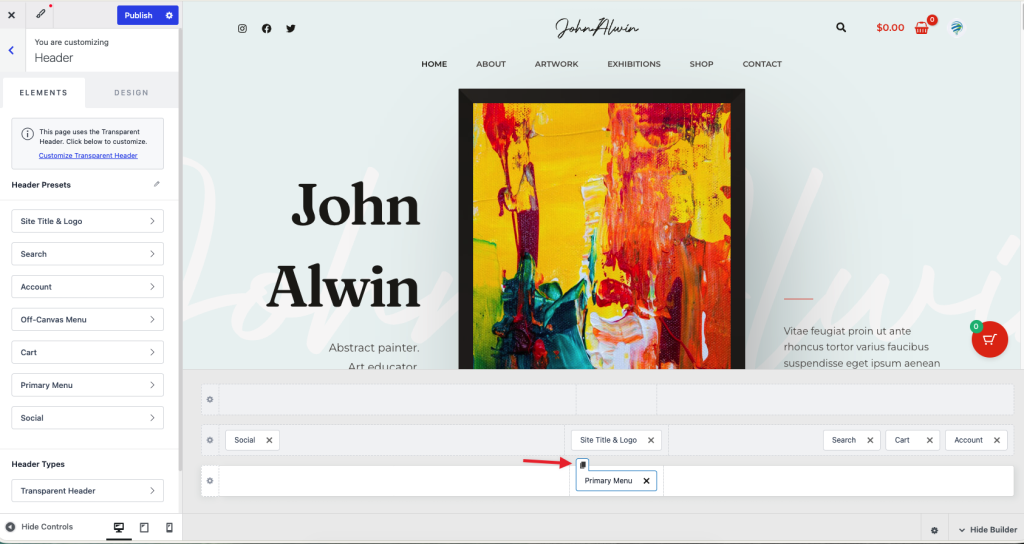1024x544 pixels.
Task: Expand the Off-Canvas Menu element
Action: tap(88, 319)
